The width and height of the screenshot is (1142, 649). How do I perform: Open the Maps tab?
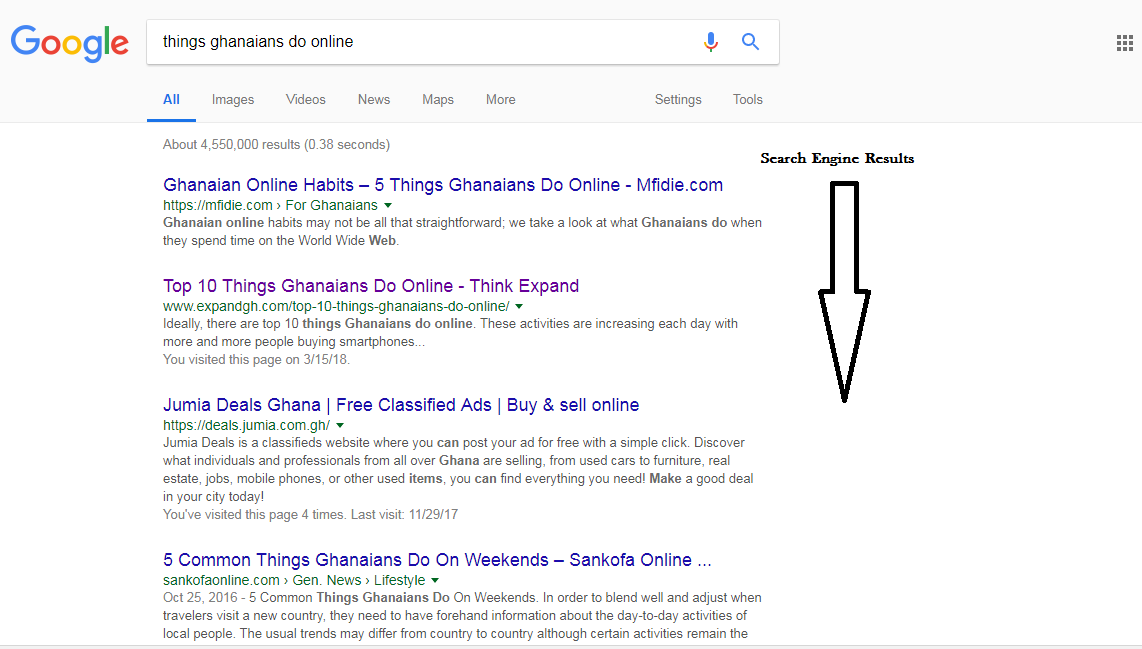(x=438, y=100)
